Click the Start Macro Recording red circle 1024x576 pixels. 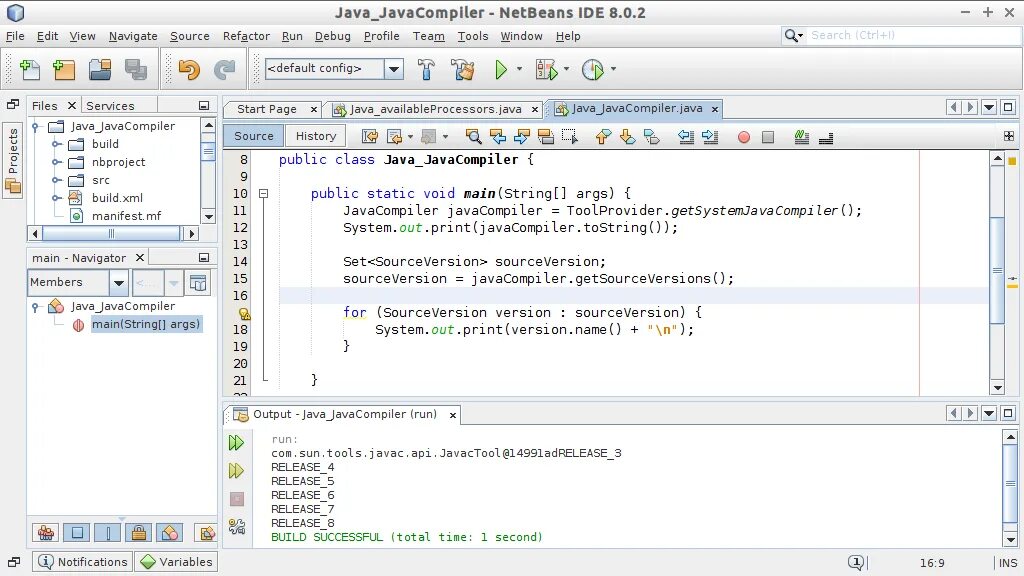[743, 137]
